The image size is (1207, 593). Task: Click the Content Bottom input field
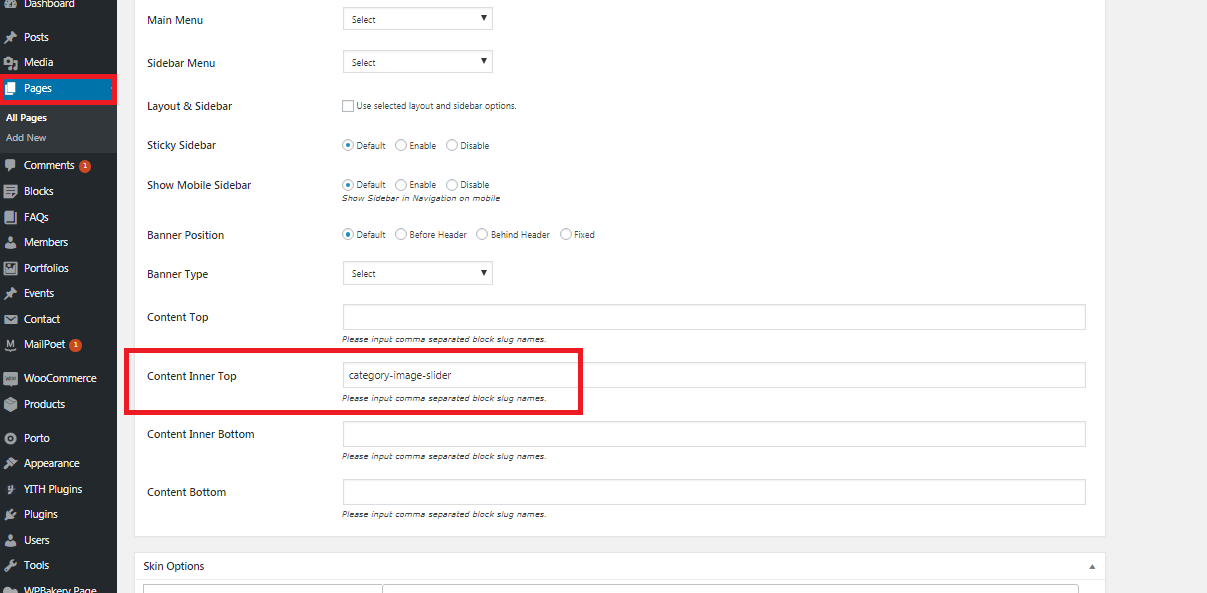714,492
